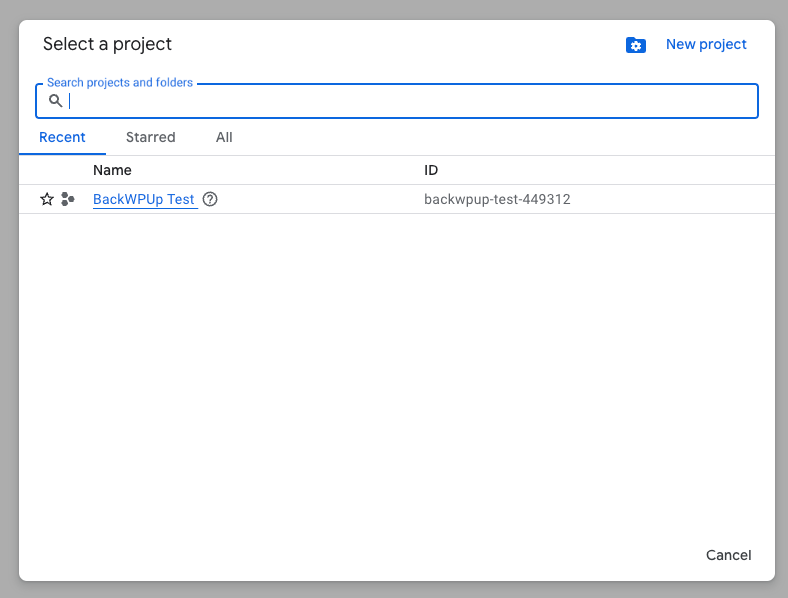Star the BackWPUp Test project
The width and height of the screenshot is (788, 598).
[47, 199]
